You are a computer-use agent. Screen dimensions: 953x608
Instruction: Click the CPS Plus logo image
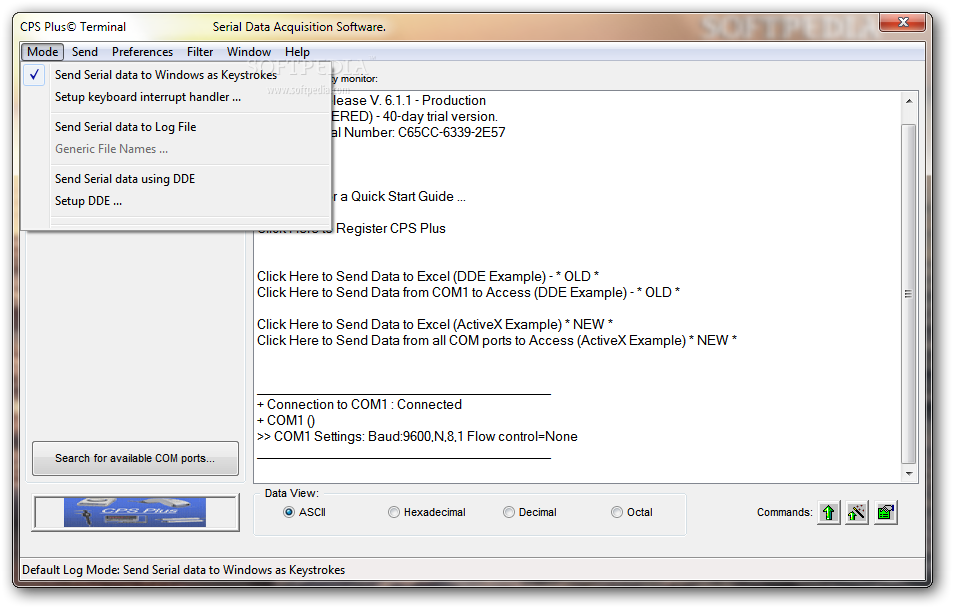pyautogui.click(x=135, y=513)
